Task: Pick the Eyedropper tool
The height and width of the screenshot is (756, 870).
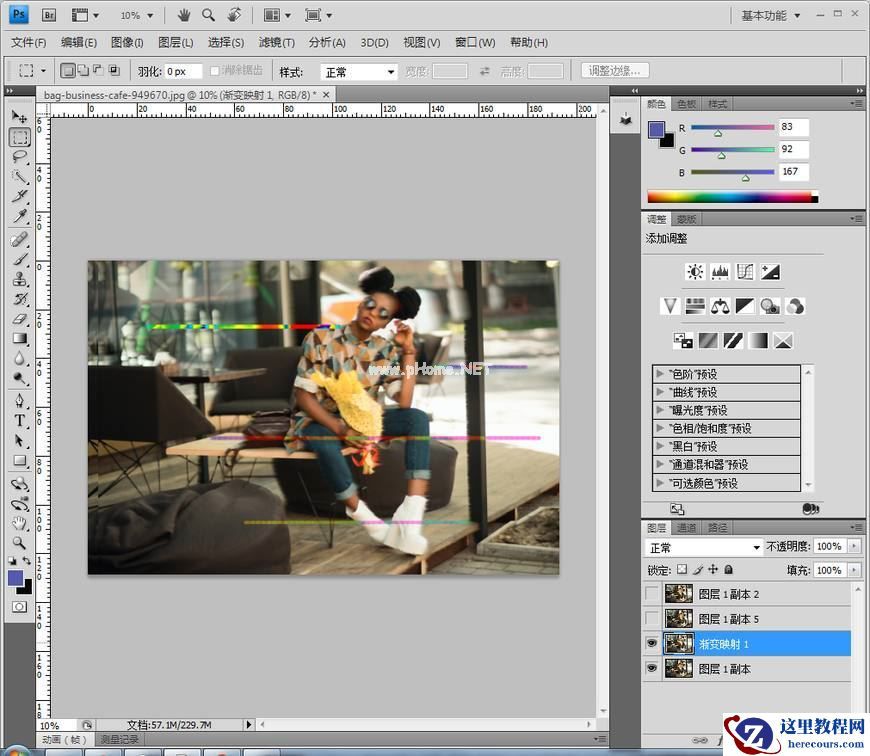Action: pos(19,217)
